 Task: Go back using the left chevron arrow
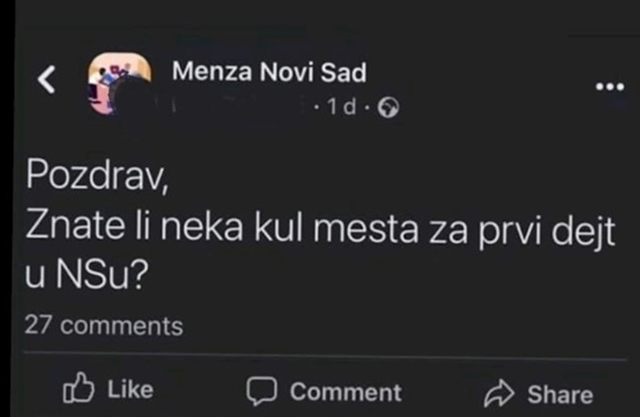(x=47, y=80)
